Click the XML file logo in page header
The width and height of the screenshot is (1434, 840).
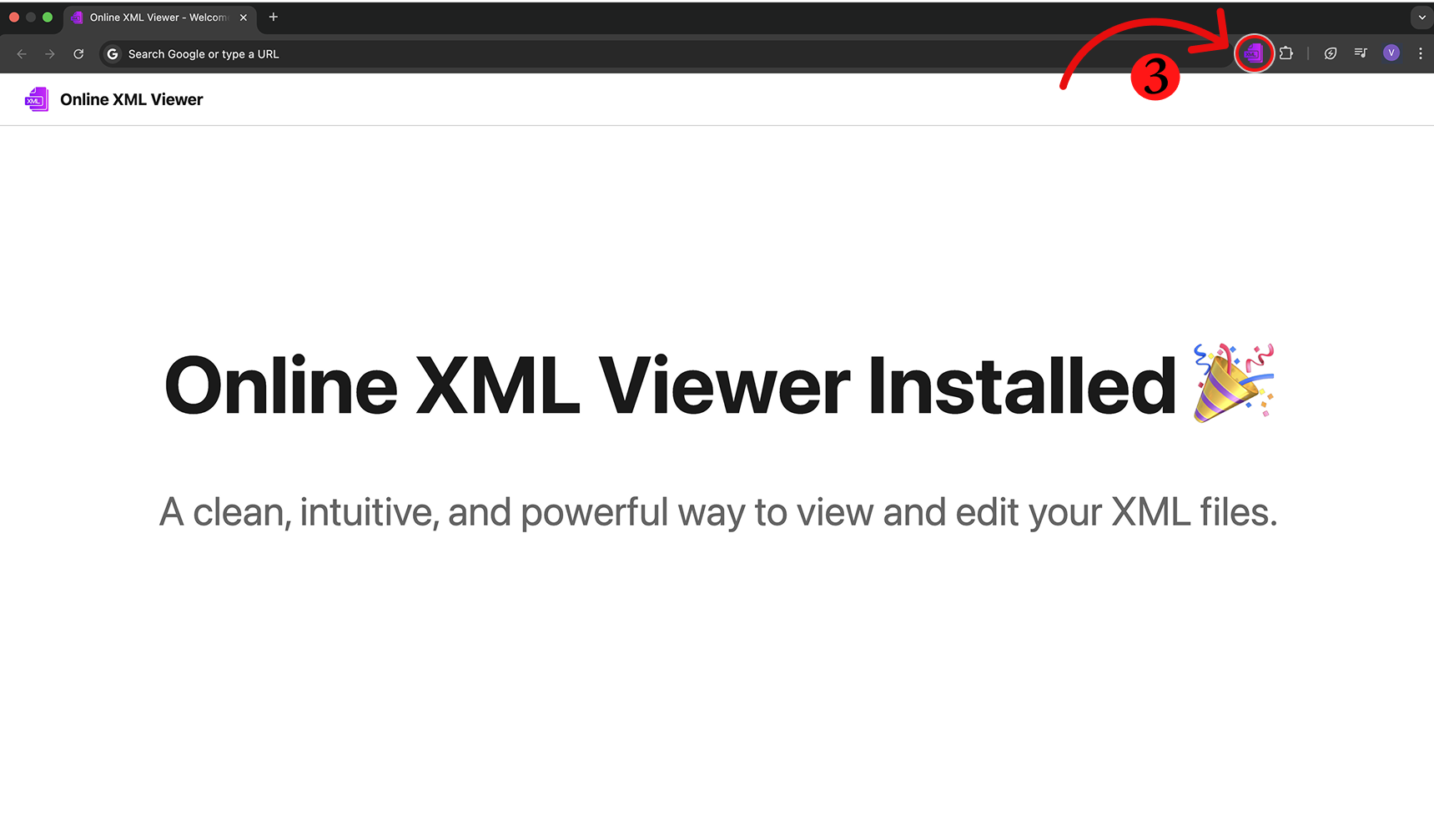[37, 99]
